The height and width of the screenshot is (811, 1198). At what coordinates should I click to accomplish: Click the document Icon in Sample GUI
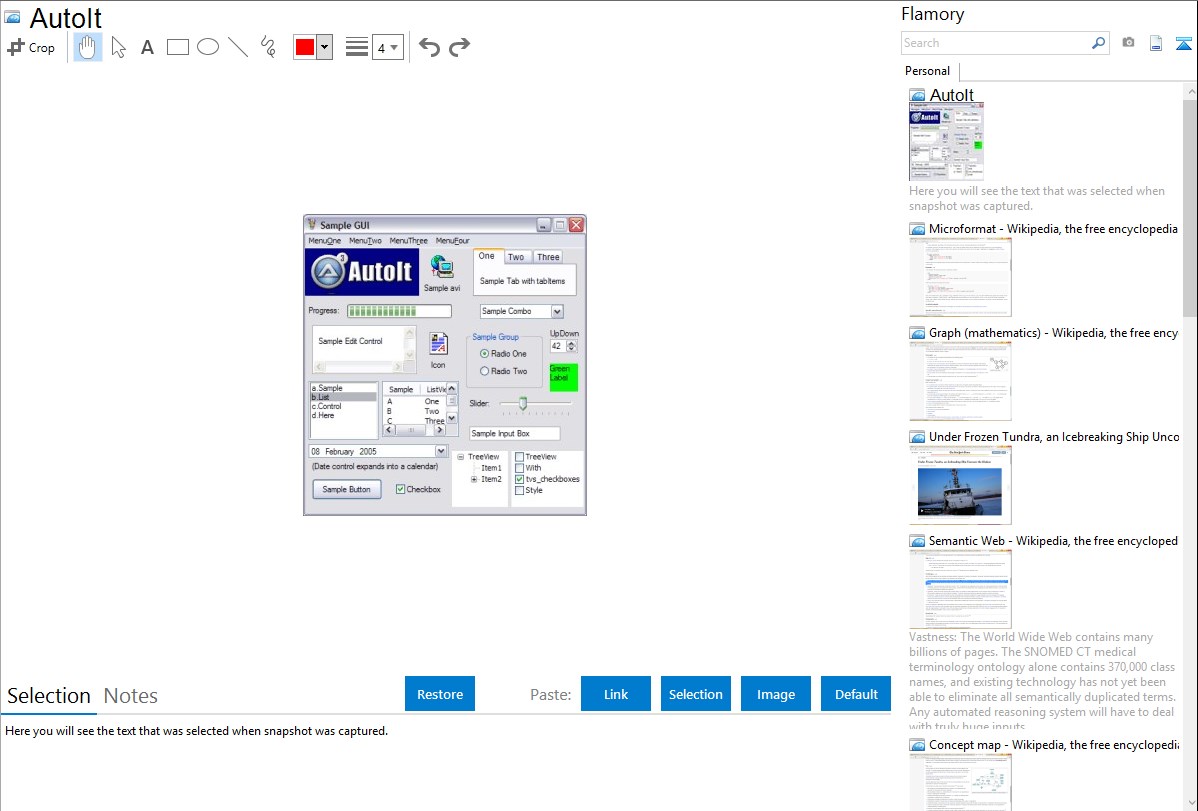click(x=438, y=344)
